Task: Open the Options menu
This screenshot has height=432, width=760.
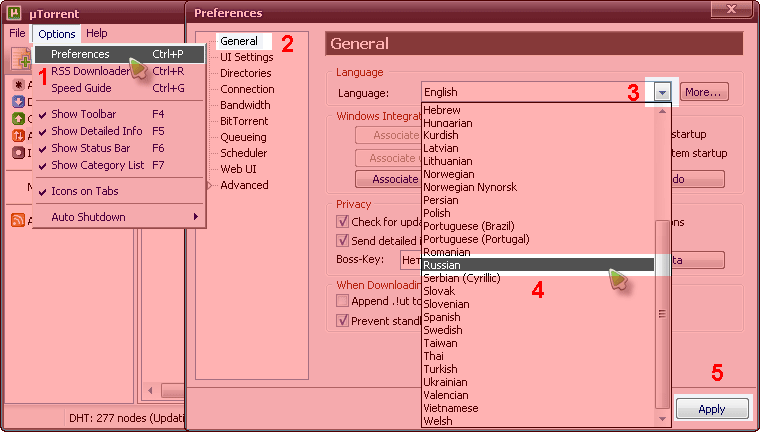Action: 57,34
